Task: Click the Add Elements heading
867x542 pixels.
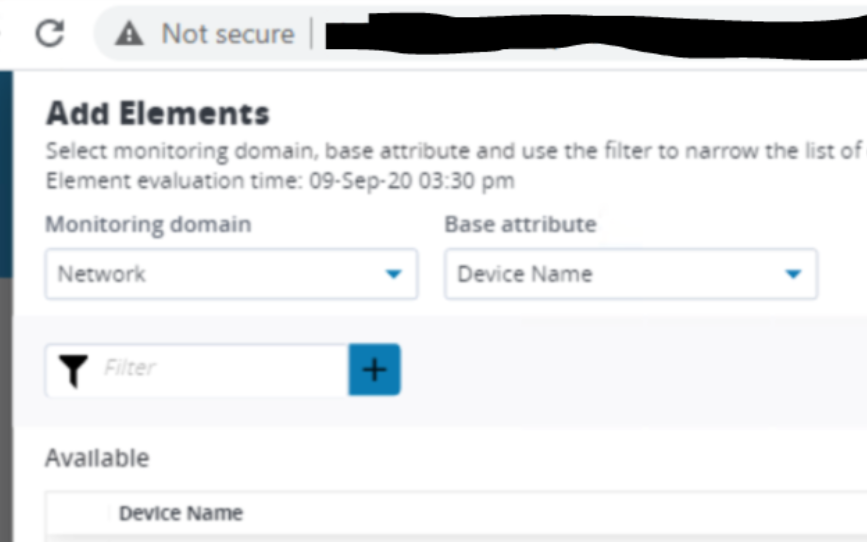Action: 158,113
